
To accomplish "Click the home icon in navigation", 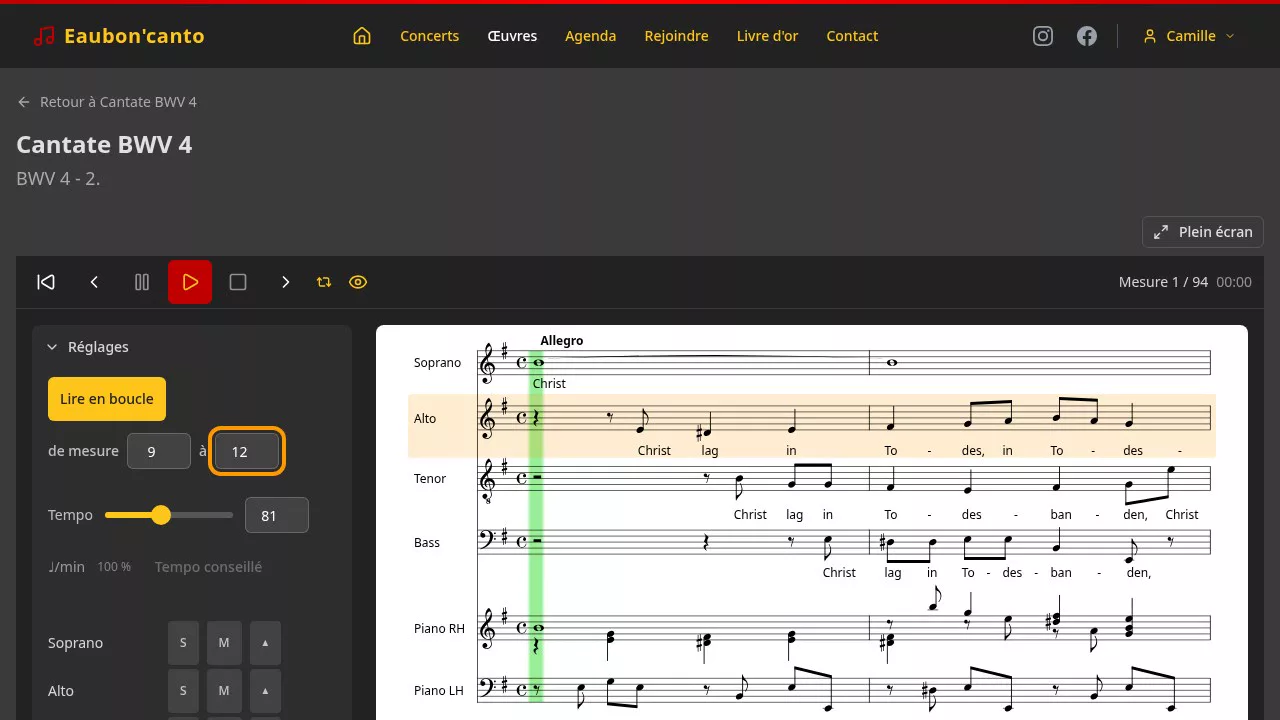I will pos(362,36).
